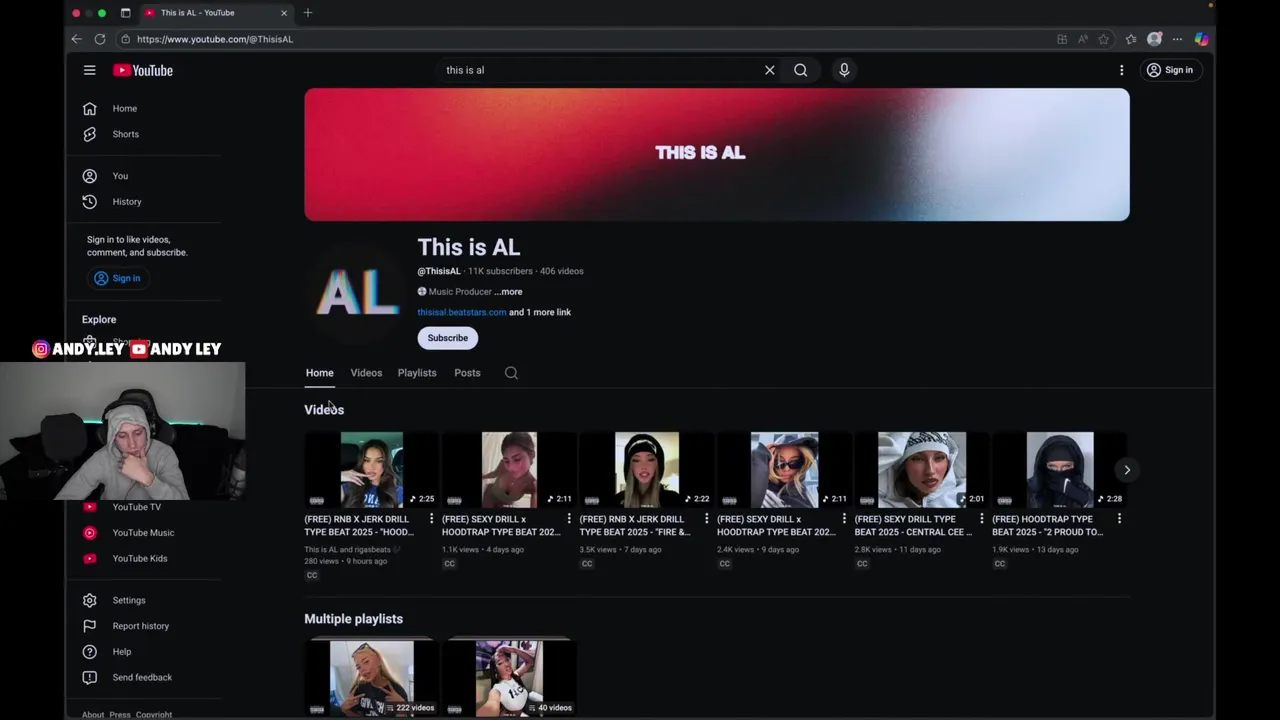This screenshot has width=1280, height=720.
Task: Switch to the Videos tab
Action: click(366, 373)
